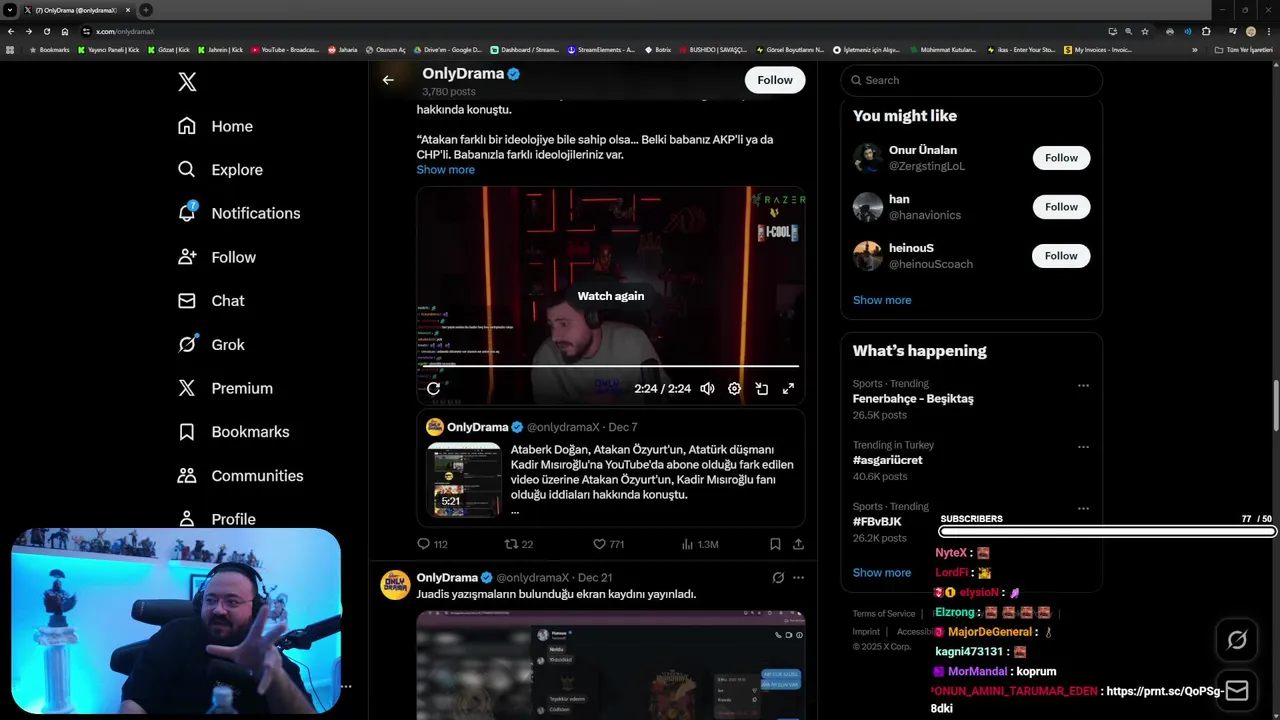Bookmark the post with 1.3M views

pyautogui.click(x=775, y=544)
